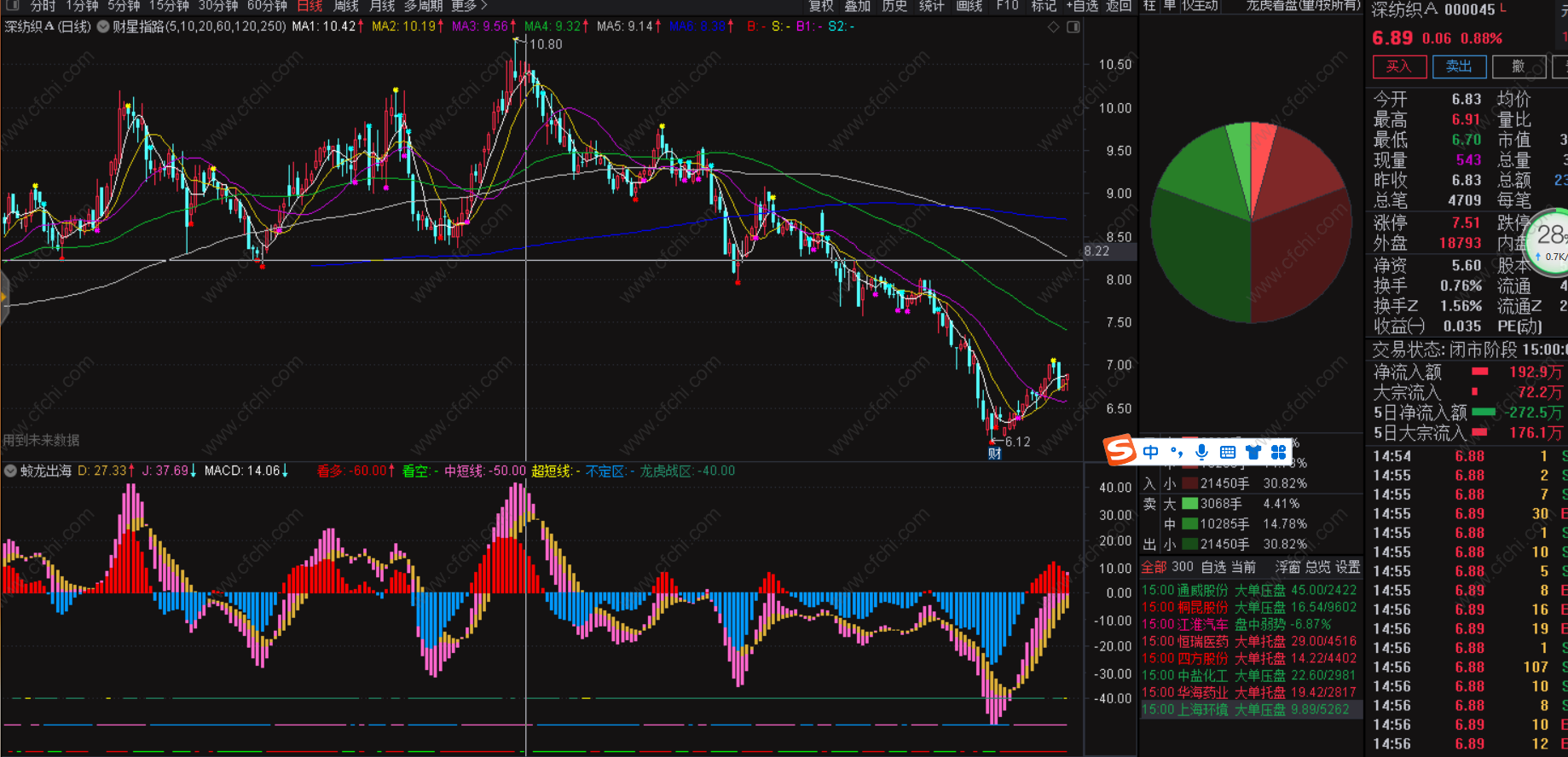1568x757 pixels.
Task: Open the 多周期 multi-period view
Action: (424, 6)
